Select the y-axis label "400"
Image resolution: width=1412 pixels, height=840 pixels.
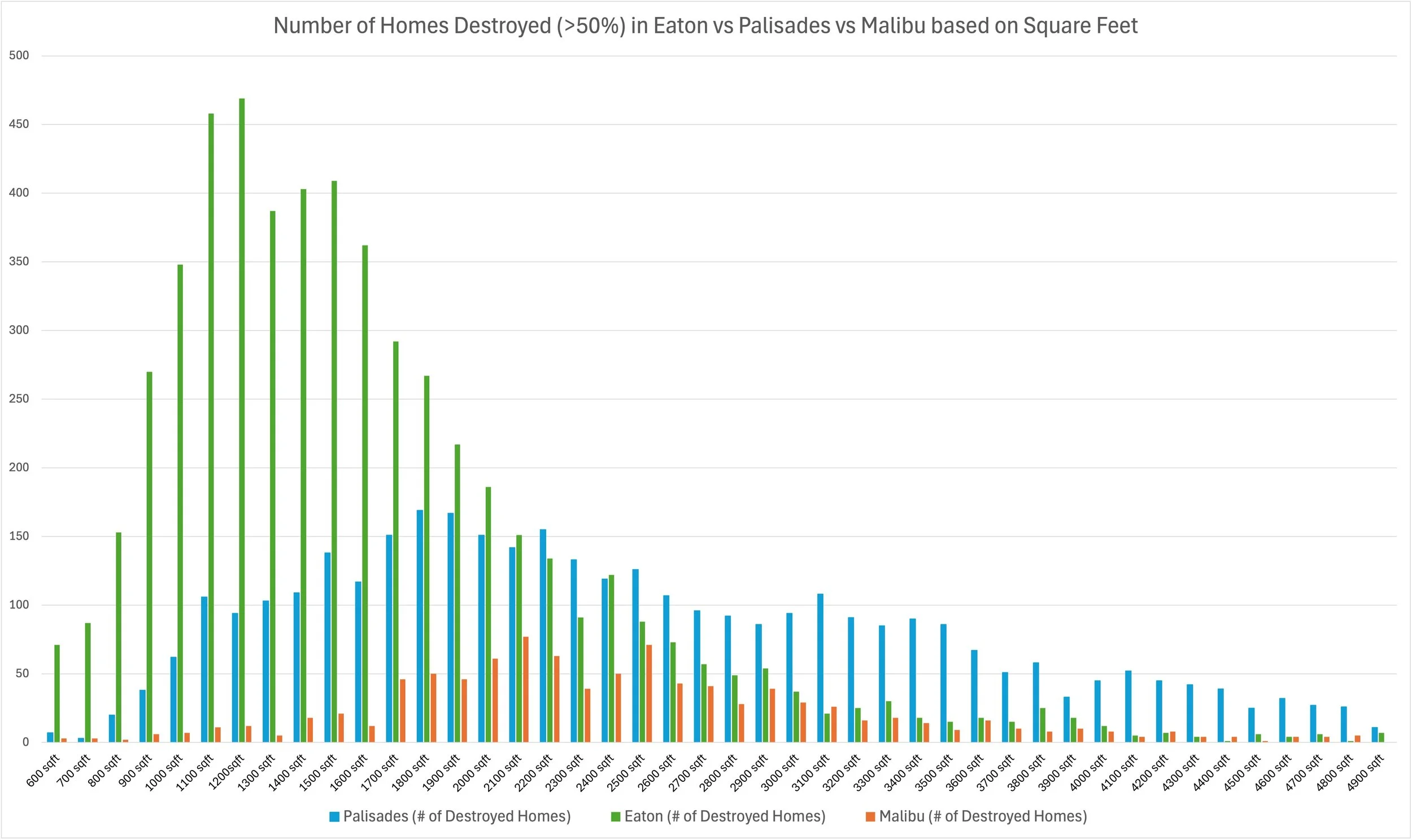pos(19,193)
